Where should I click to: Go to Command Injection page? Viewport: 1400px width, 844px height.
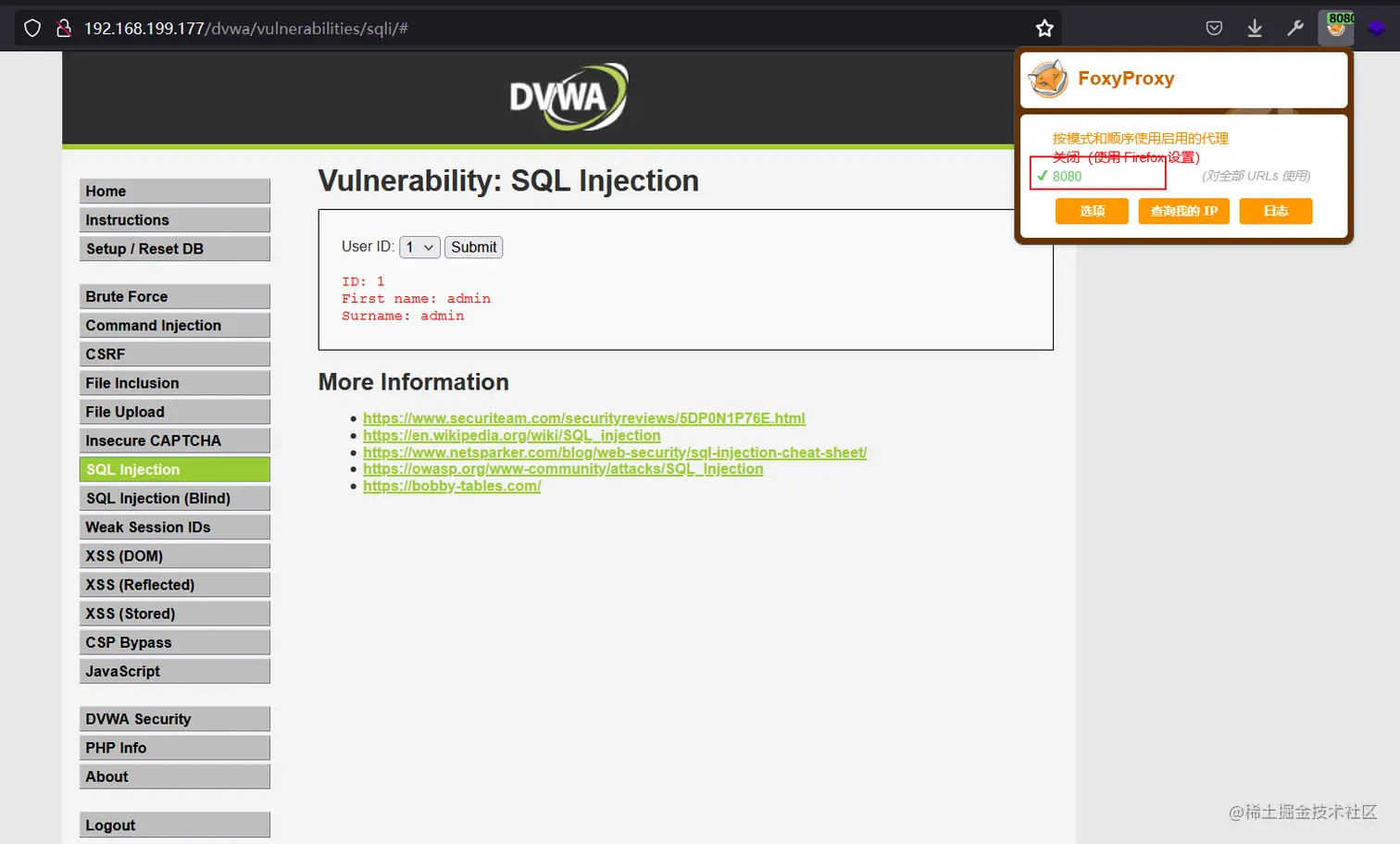175,325
